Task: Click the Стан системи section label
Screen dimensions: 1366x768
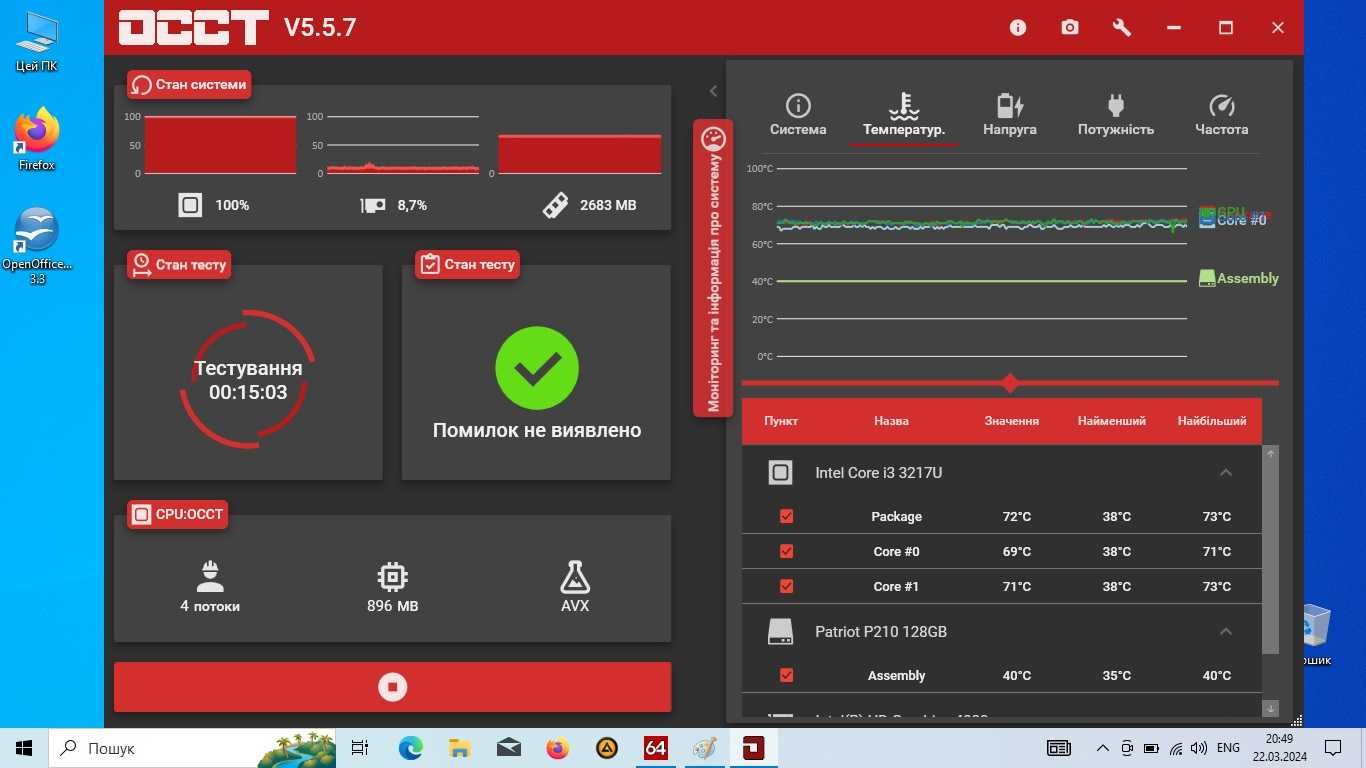Action: [x=188, y=84]
